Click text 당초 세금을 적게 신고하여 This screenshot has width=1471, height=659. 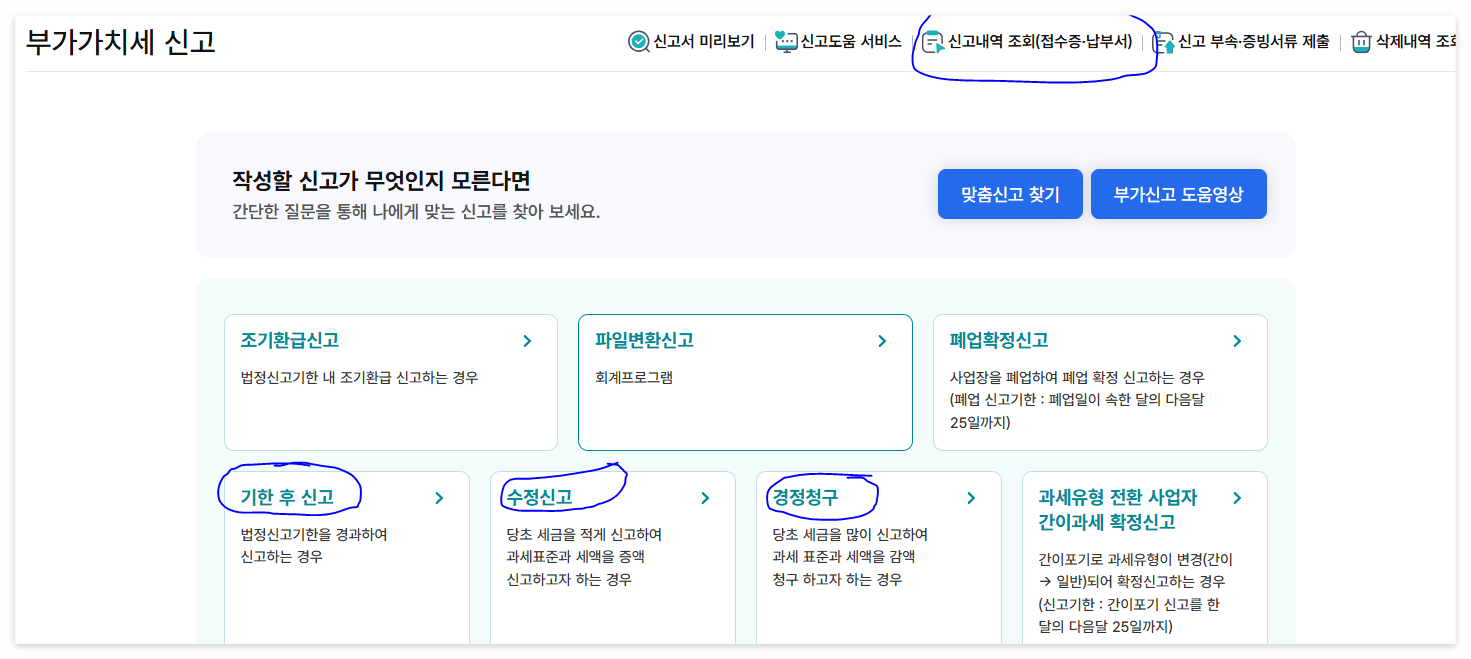point(584,535)
